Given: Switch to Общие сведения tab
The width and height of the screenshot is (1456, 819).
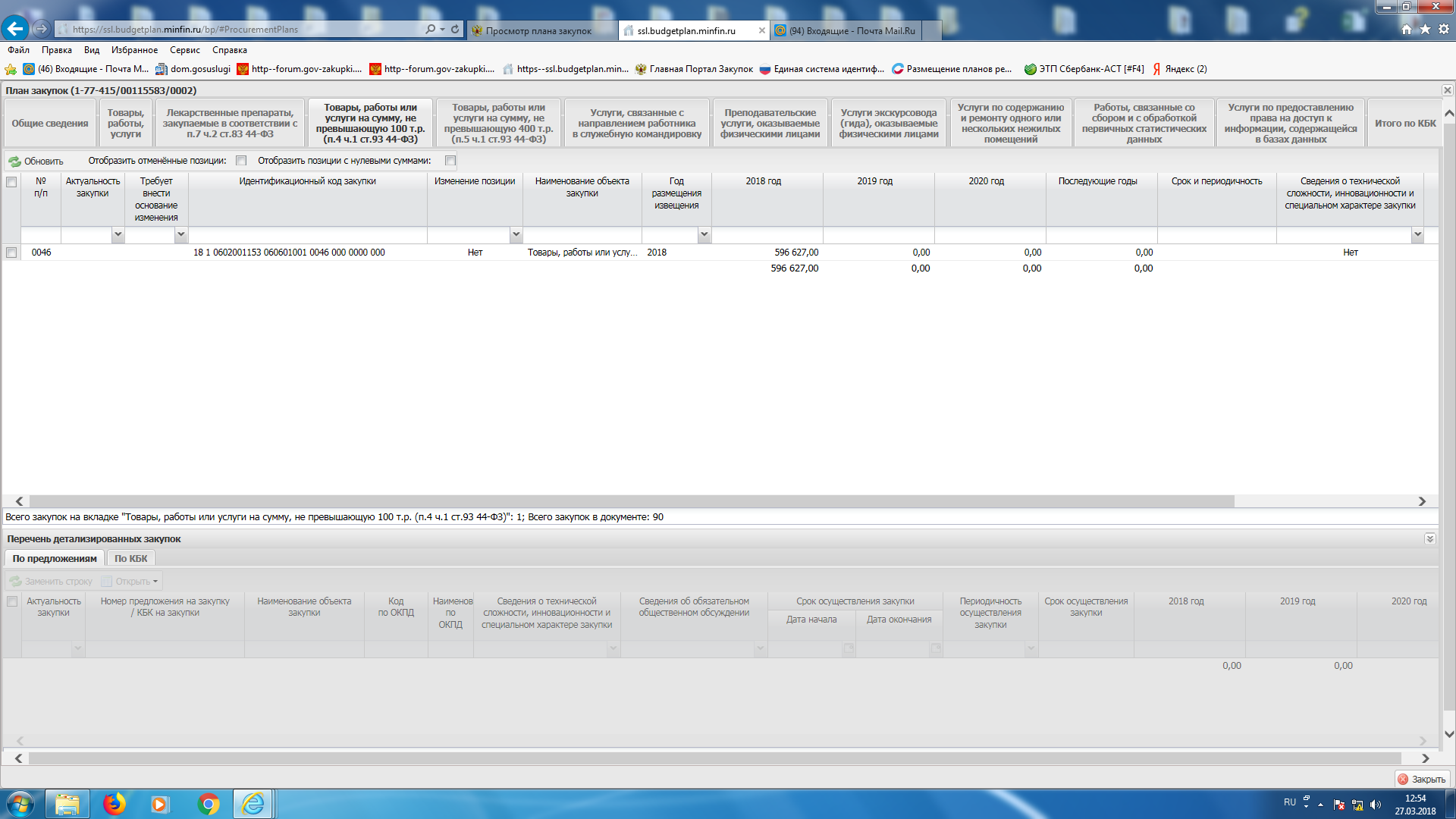Looking at the screenshot, I should pyautogui.click(x=50, y=124).
